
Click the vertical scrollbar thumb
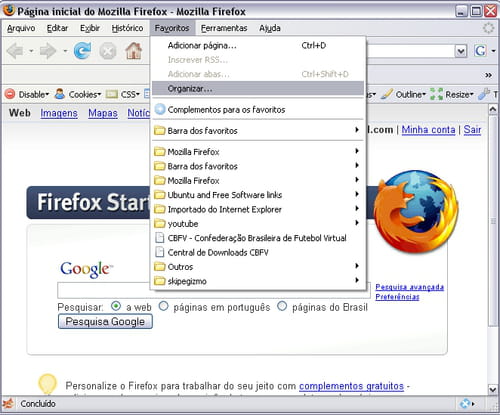493,221
